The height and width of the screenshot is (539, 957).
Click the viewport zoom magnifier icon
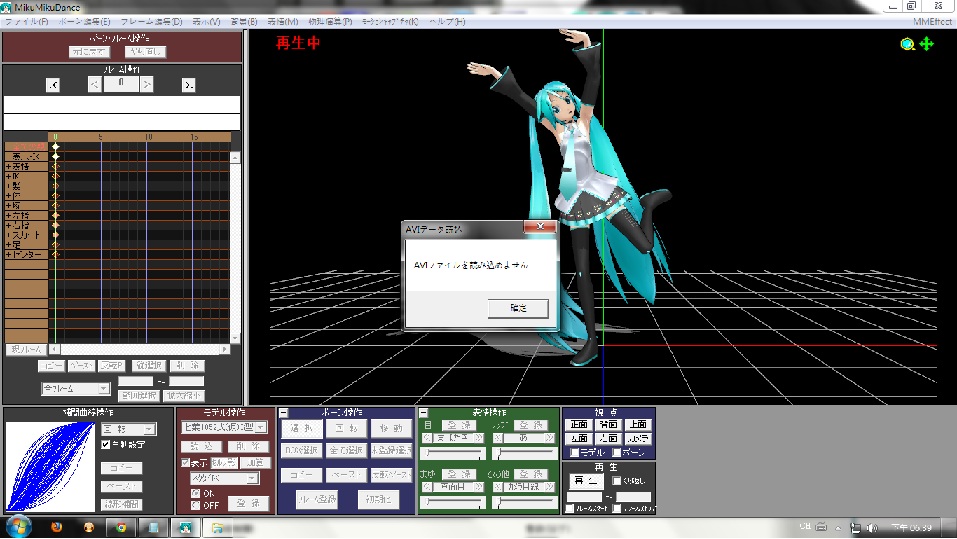(x=908, y=44)
